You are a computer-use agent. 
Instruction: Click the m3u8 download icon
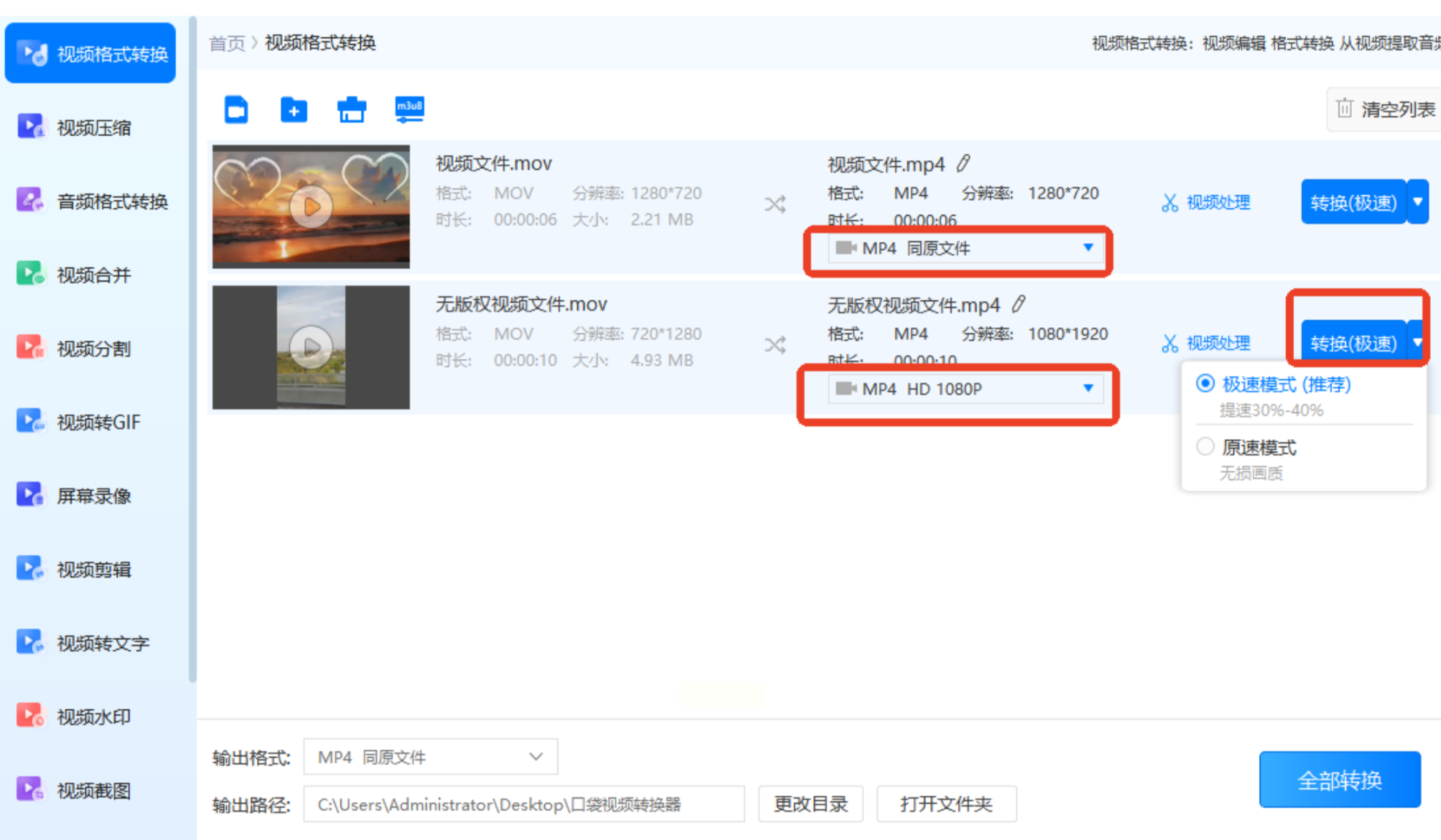tap(409, 110)
